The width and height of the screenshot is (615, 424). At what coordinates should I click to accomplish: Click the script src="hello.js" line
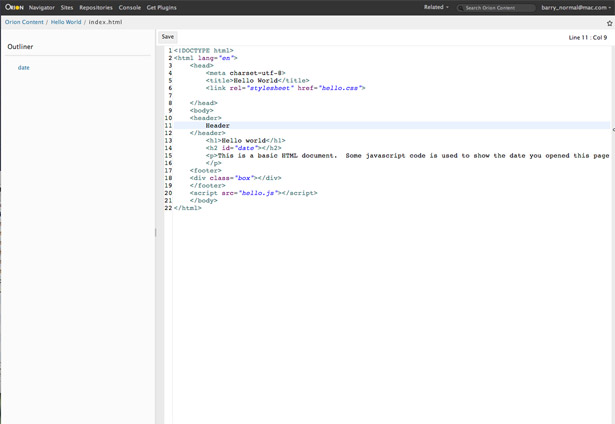[253, 193]
